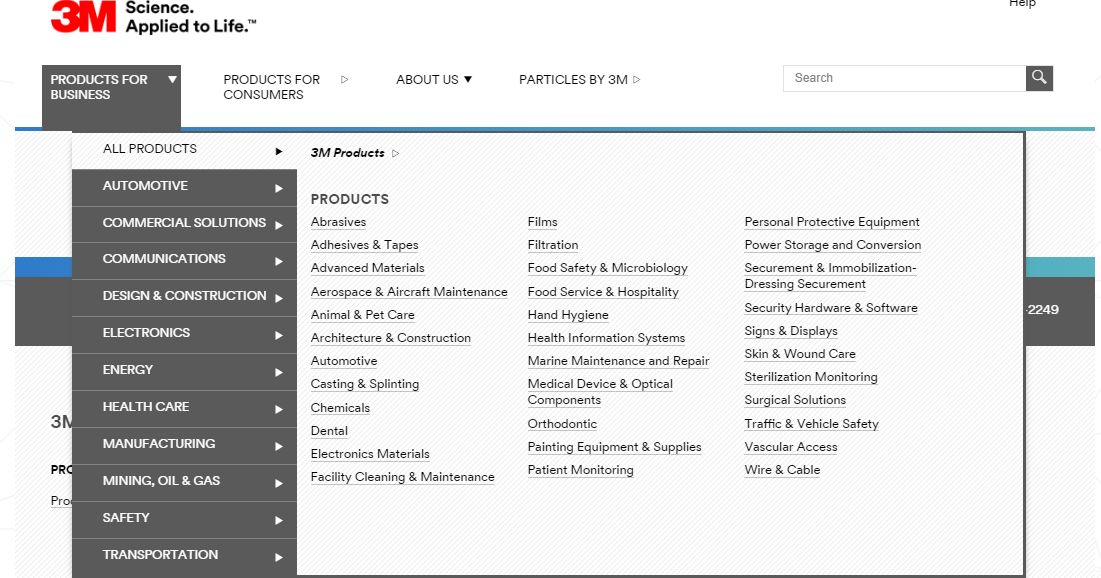This screenshot has width=1101, height=578.
Task: Click the Help link
Action: 1022,4
